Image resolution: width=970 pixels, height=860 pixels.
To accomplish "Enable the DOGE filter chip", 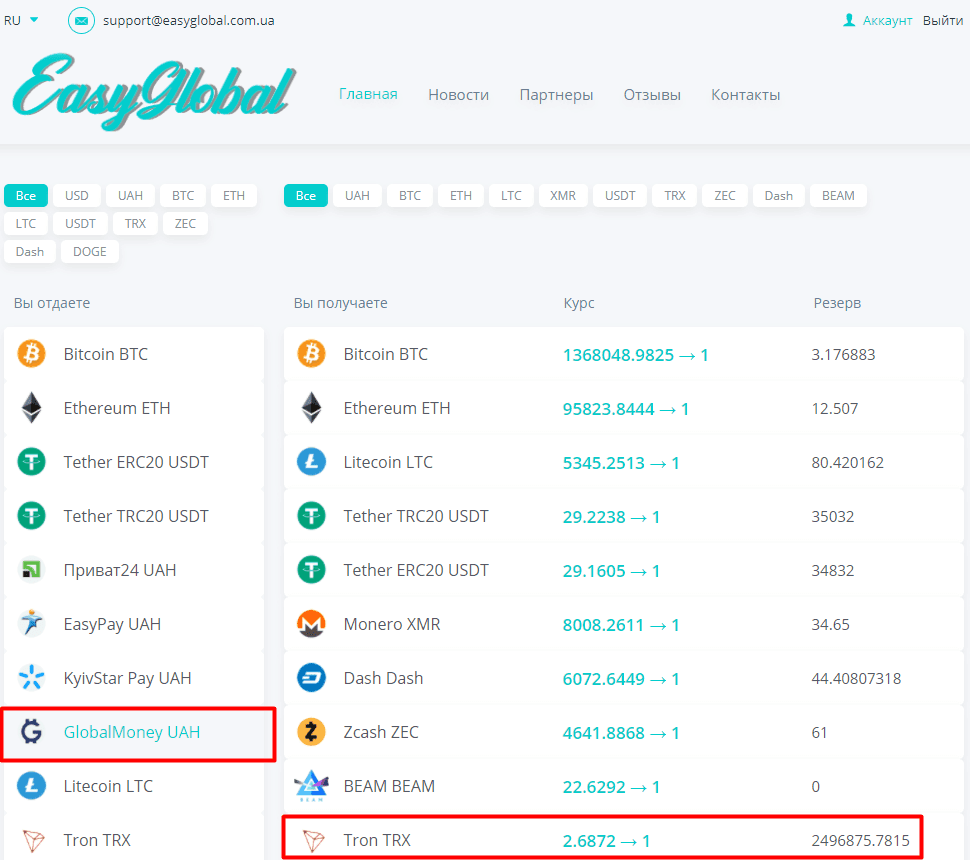I will click(x=89, y=251).
